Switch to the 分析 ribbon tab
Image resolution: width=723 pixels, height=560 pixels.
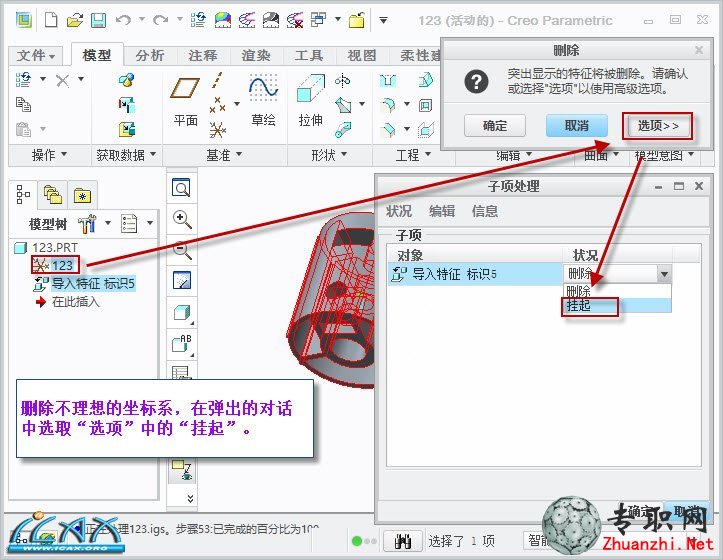[150, 56]
